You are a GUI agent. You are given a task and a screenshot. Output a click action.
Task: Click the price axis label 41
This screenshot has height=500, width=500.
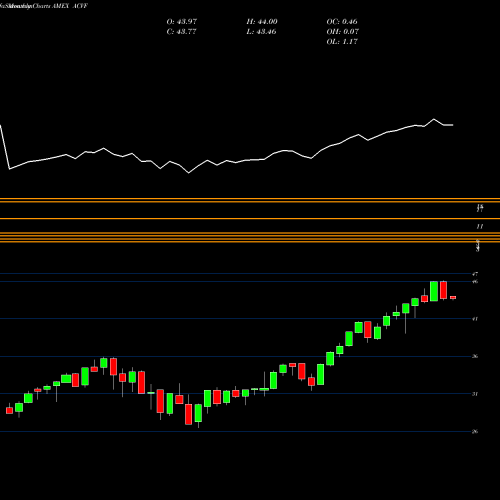pyautogui.click(x=475, y=319)
